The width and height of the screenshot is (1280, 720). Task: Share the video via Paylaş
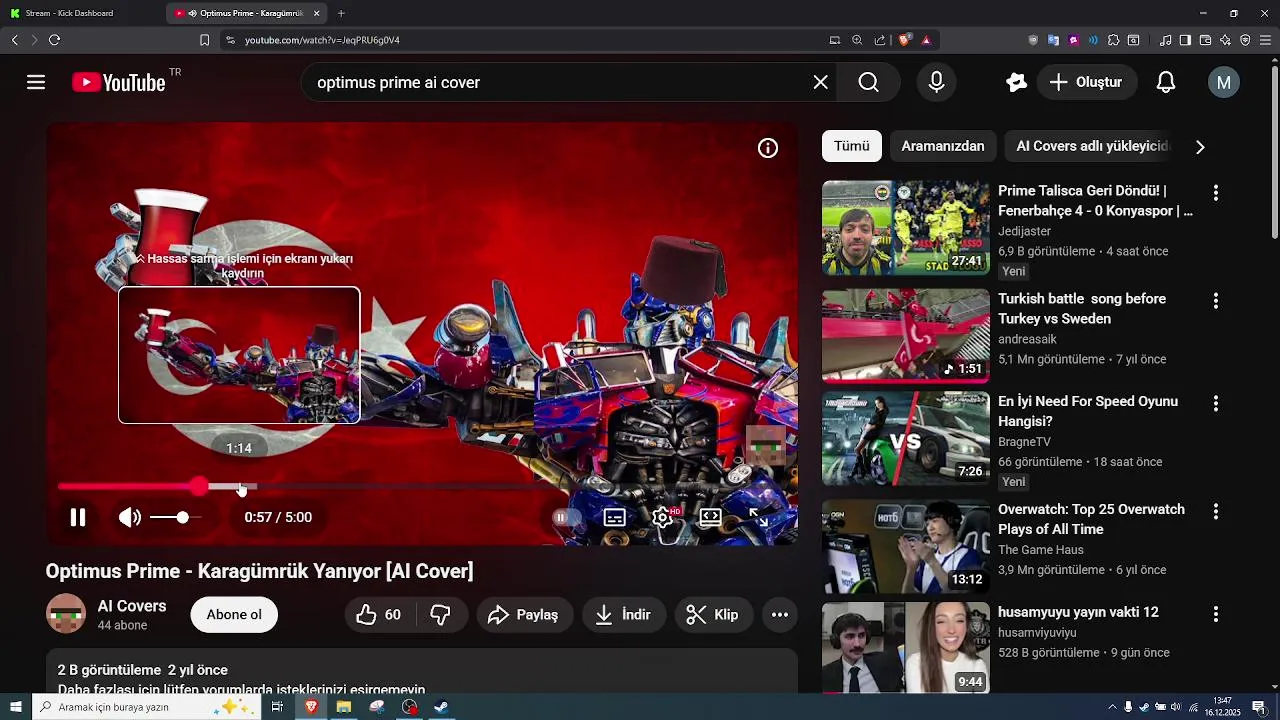[x=524, y=615]
